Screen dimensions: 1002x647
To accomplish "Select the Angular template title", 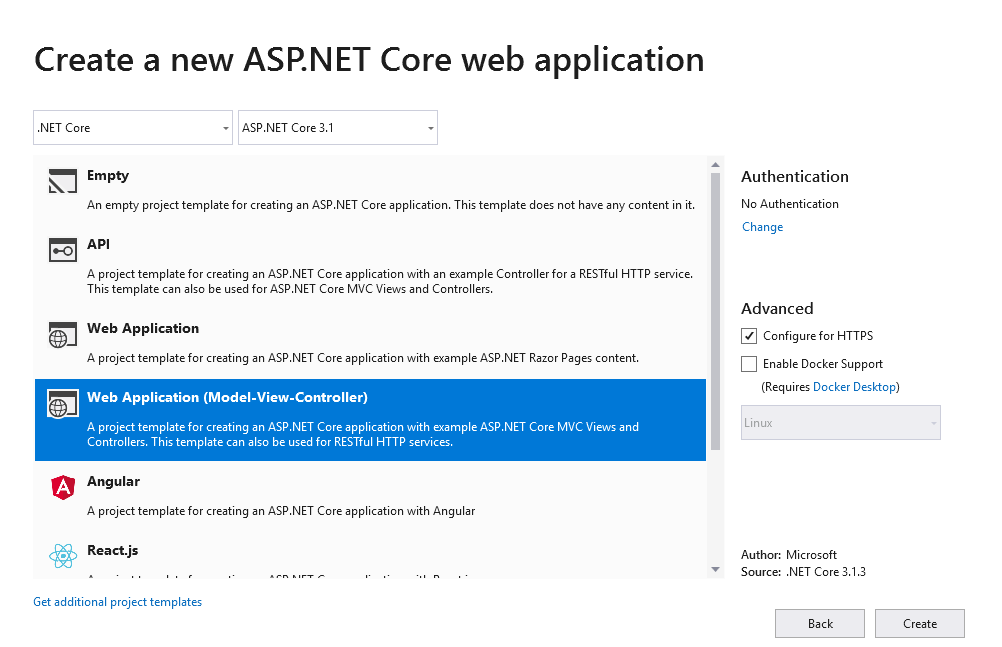I will point(114,481).
